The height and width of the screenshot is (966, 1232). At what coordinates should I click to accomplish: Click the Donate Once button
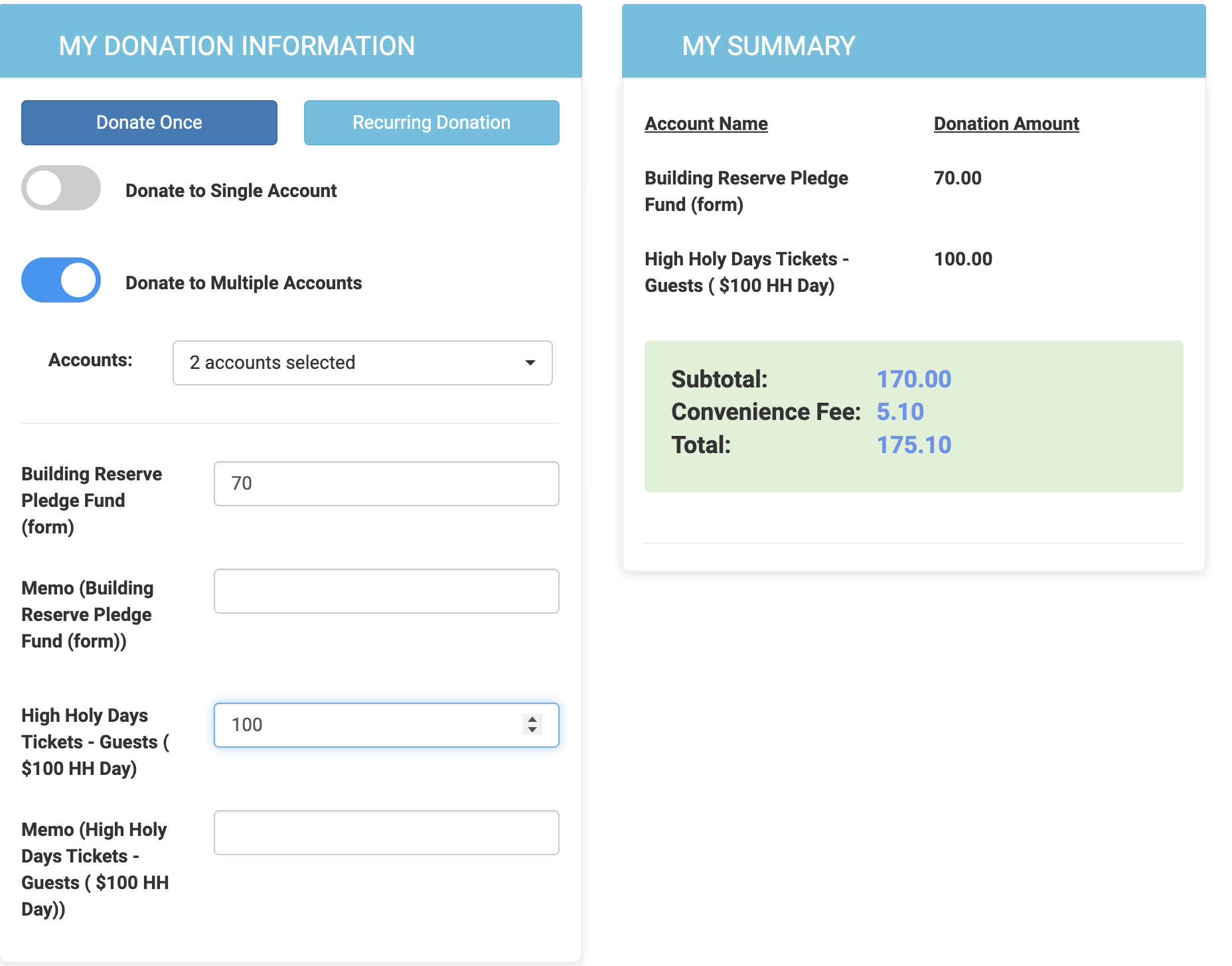coord(149,123)
